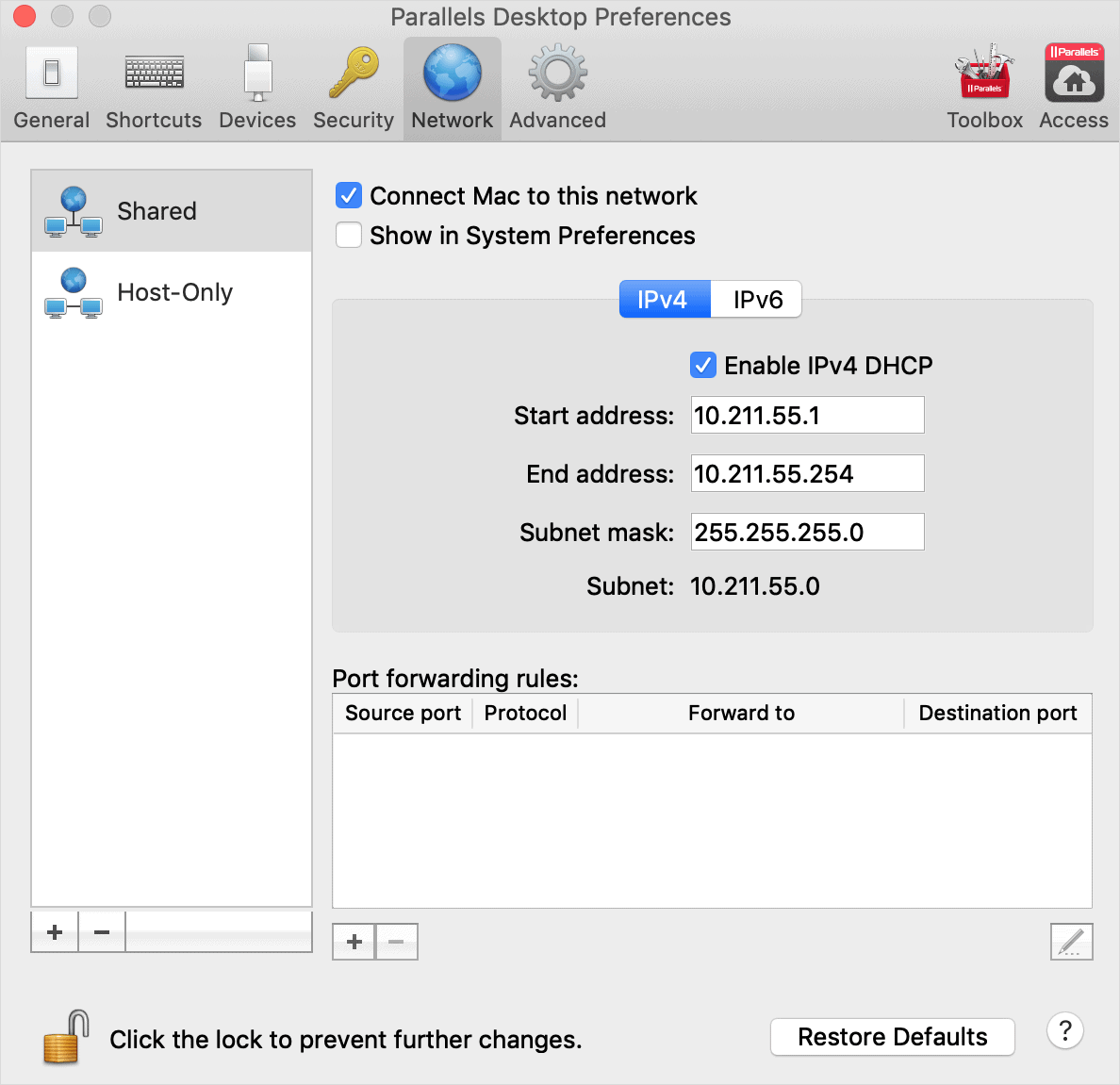This screenshot has height=1085, width=1120.
Task: Enable Show in System Preferences
Action: (x=349, y=235)
